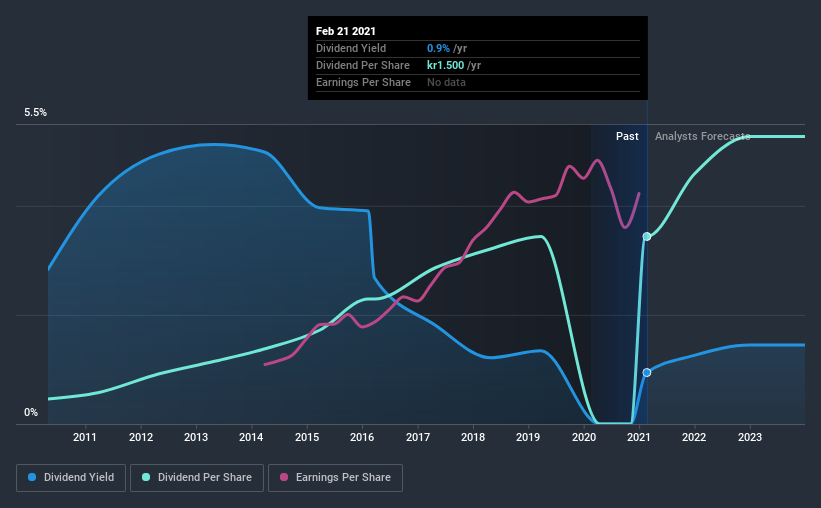Viewport: 821px width, 508px height.
Task: Click the 2016 year label on the axis
Action: (362, 437)
